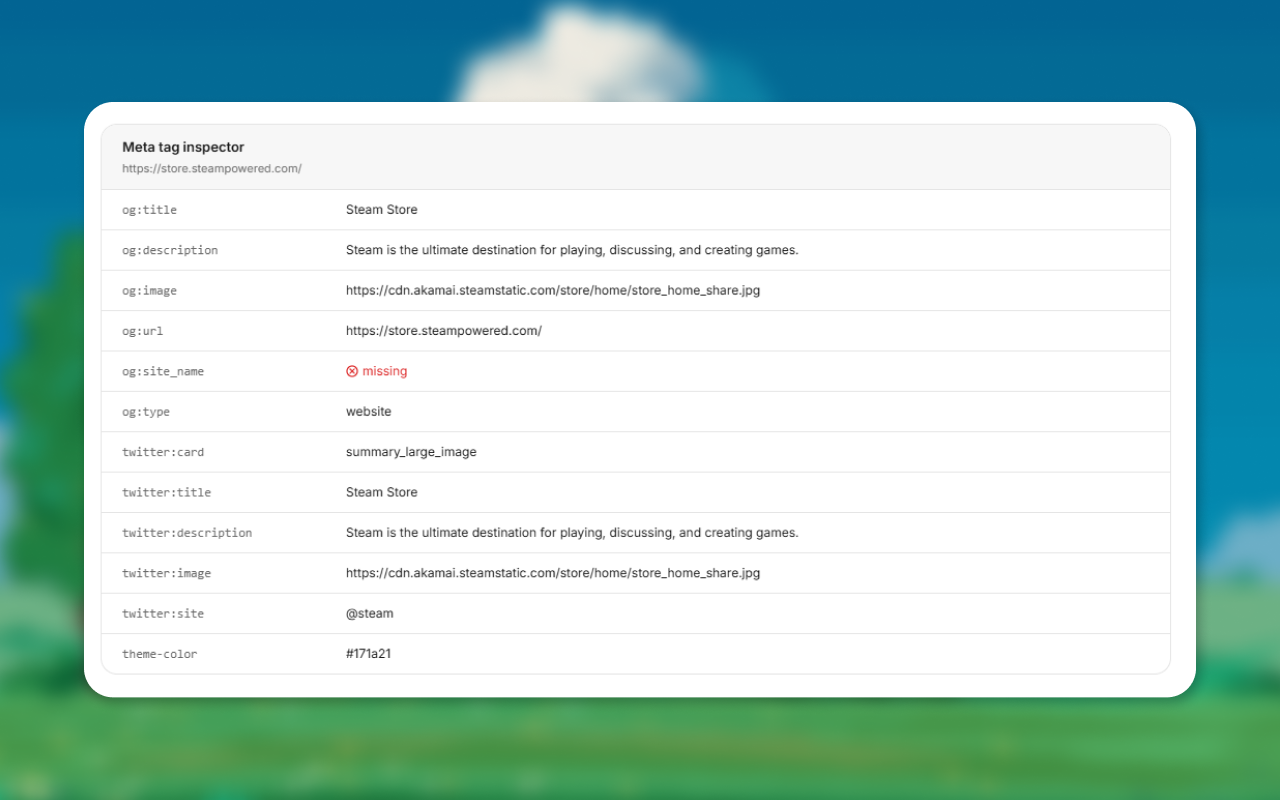Click the red missing error icon
Image resolution: width=1280 pixels, height=800 pixels.
click(352, 371)
